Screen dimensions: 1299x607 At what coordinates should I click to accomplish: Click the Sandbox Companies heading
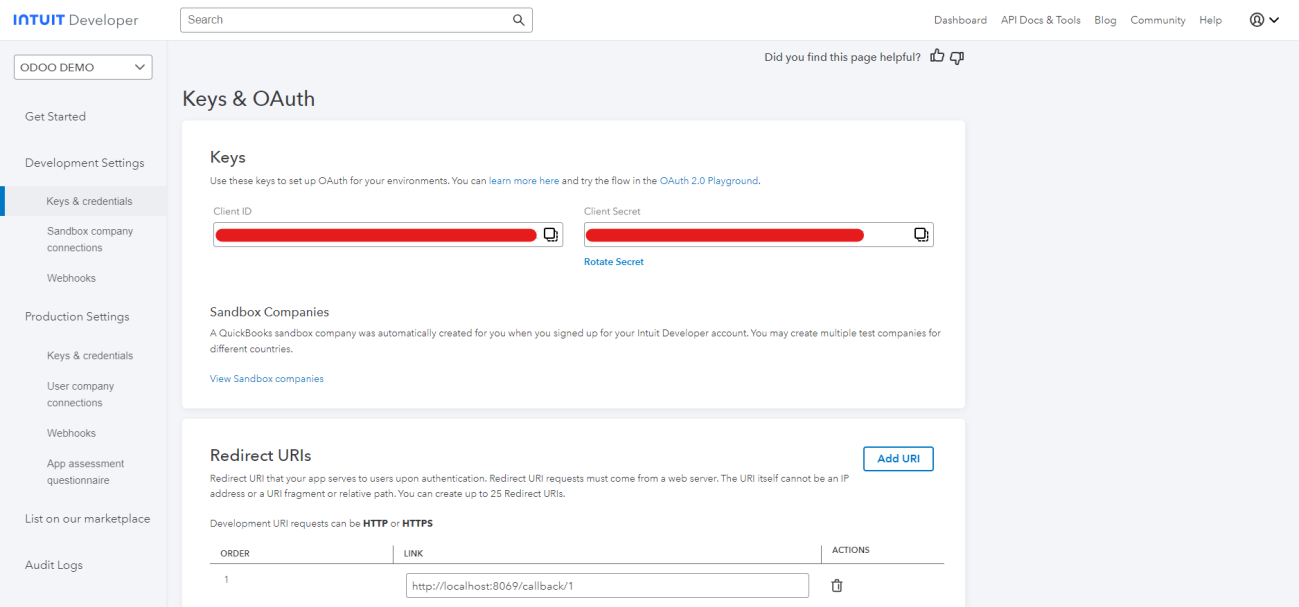tap(270, 312)
